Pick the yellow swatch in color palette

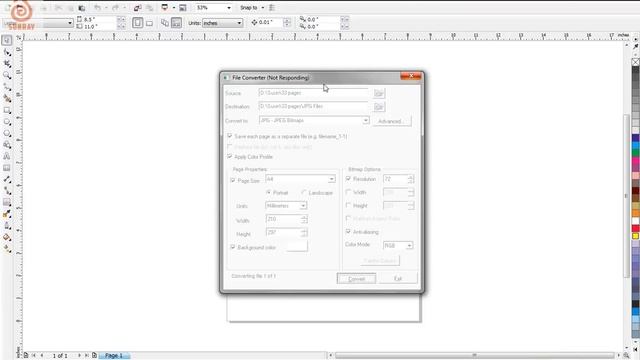(x=636, y=236)
